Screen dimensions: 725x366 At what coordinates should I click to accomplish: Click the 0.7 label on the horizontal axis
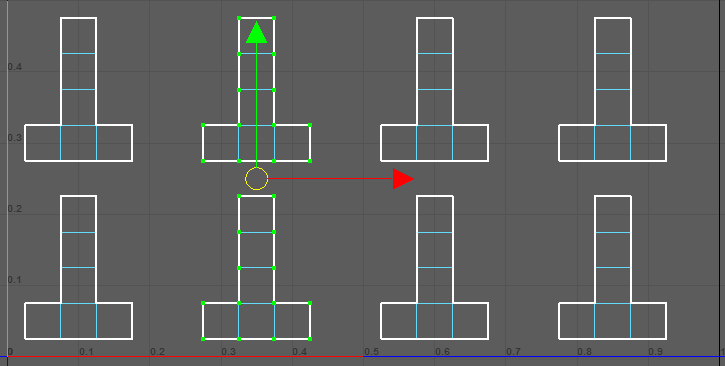[x=514, y=352]
